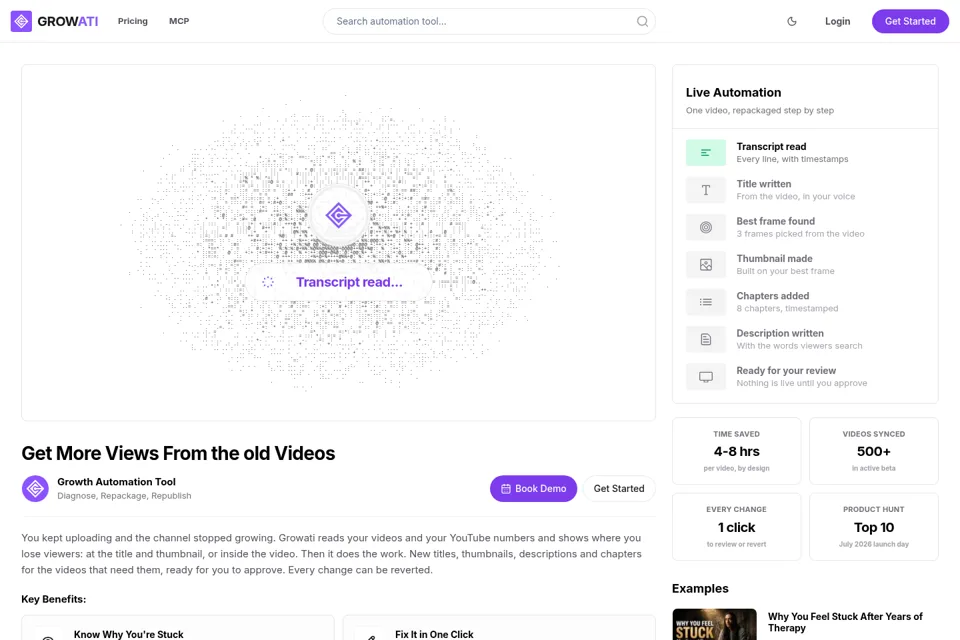Click the 'Ready for your review' step title
Image resolution: width=960 pixels, height=640 pixels.
point(786,371)
